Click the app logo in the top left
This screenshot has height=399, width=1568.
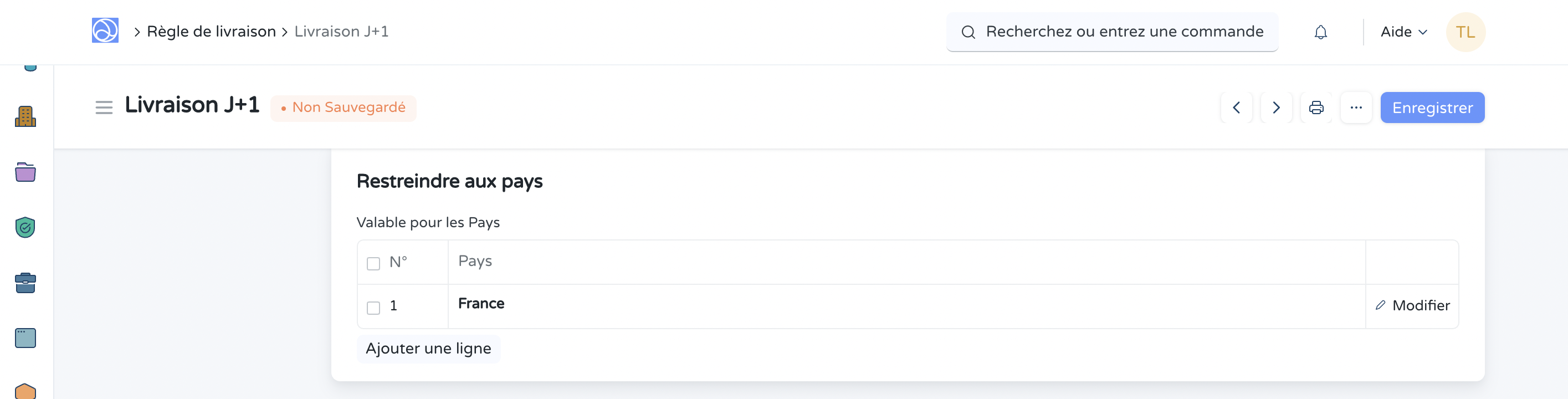(104, 31)
